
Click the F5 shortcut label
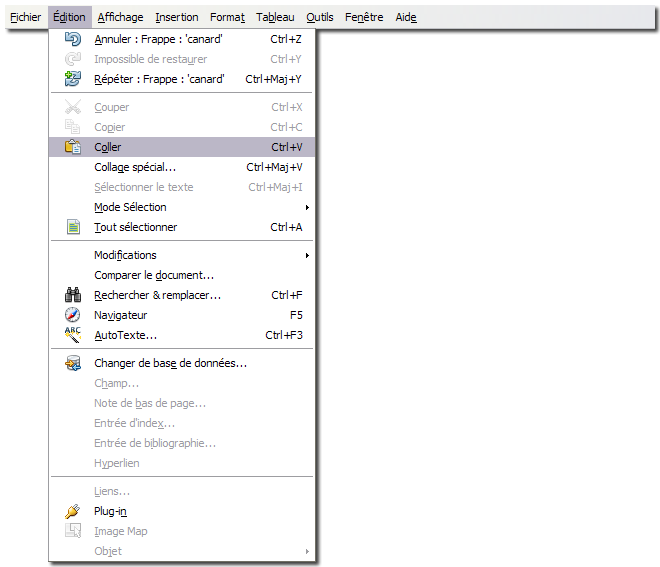[x=296, y=315]
